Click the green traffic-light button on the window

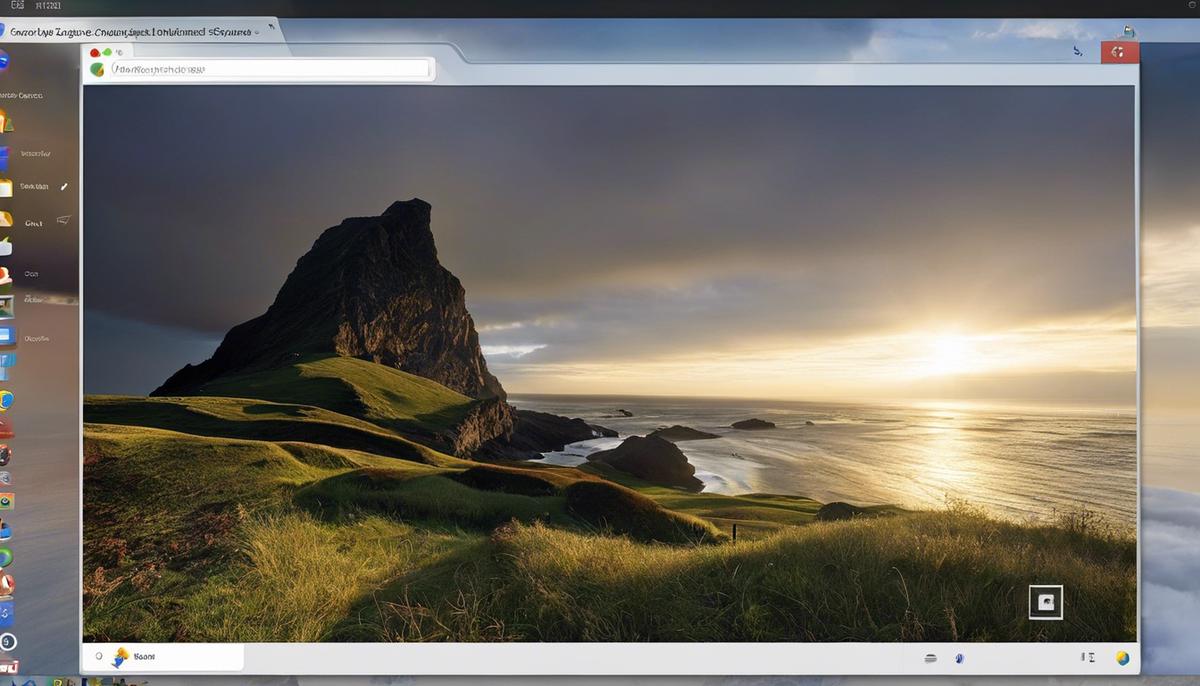[x=107, y=52]
